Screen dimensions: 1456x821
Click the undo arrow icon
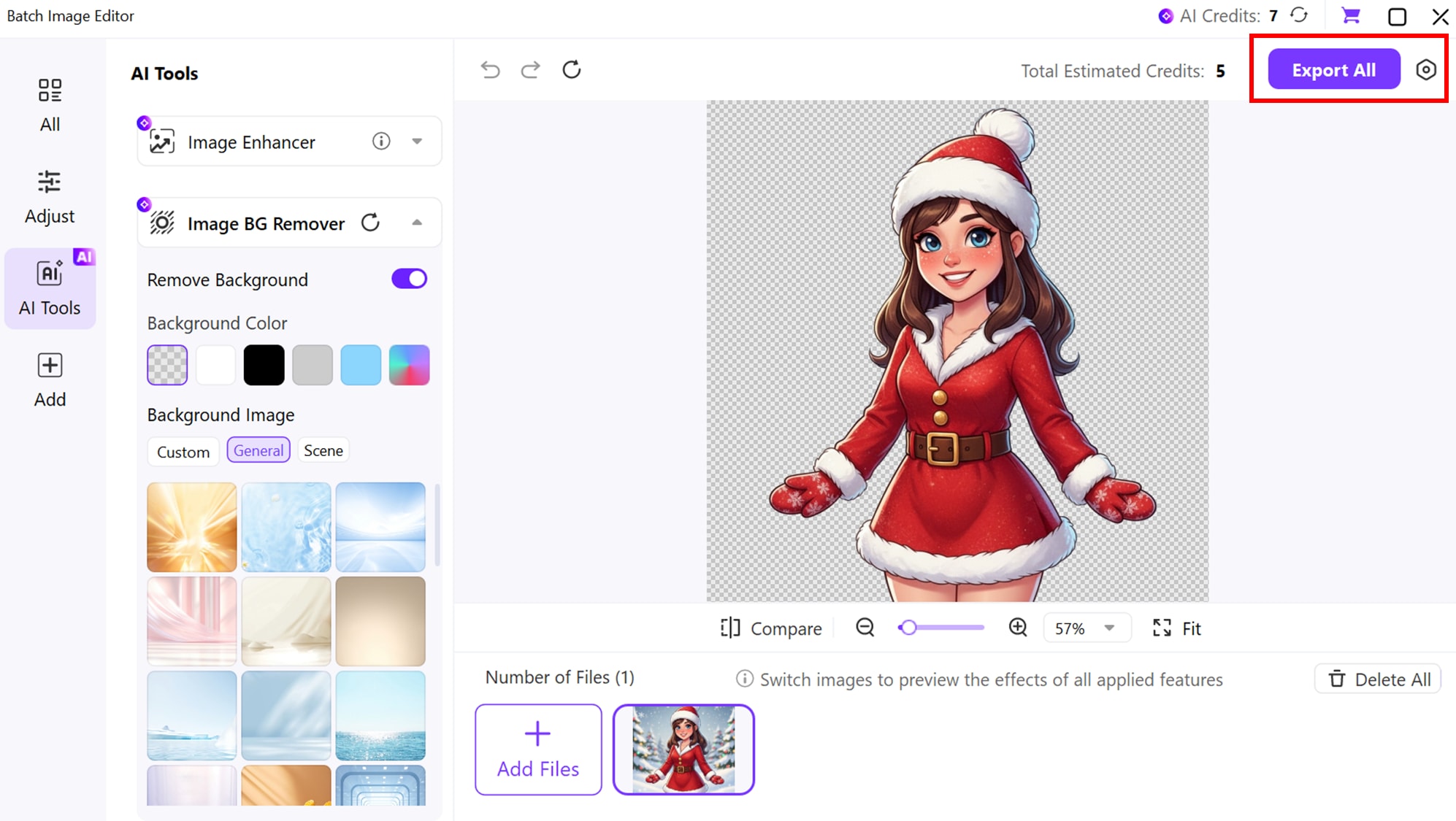(x=490, y=70)
